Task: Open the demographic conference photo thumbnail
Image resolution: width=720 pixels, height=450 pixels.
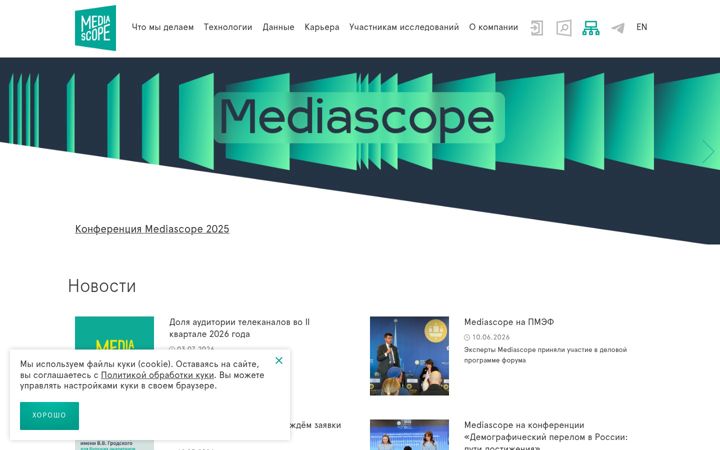Action: point(409,434)
